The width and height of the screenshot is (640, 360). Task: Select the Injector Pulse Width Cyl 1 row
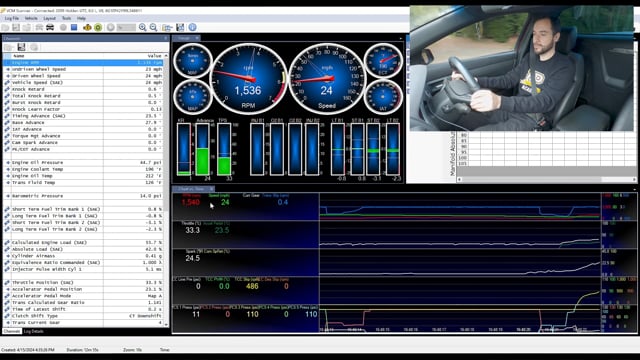coord(83,269)
